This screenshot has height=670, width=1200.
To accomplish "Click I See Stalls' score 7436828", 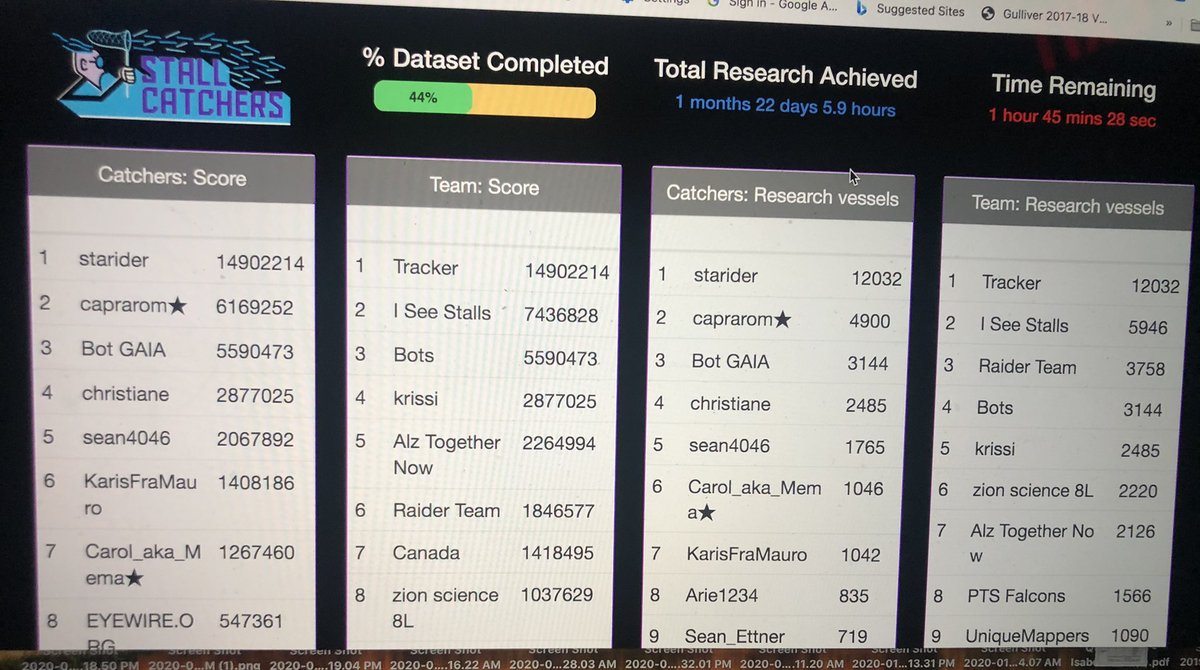I will click(561, 315).
